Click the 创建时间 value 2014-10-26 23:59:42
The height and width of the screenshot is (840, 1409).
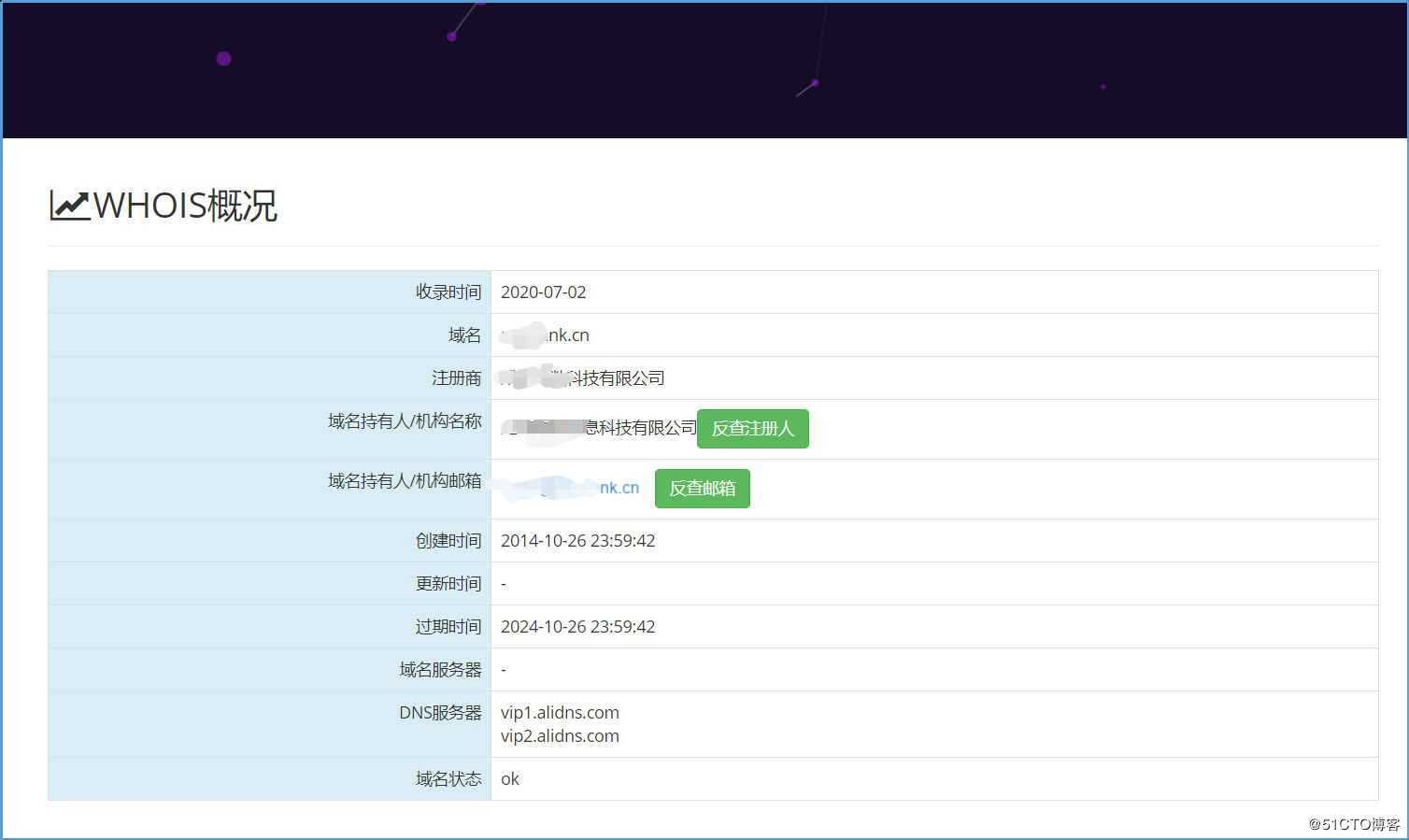[578, 541]
